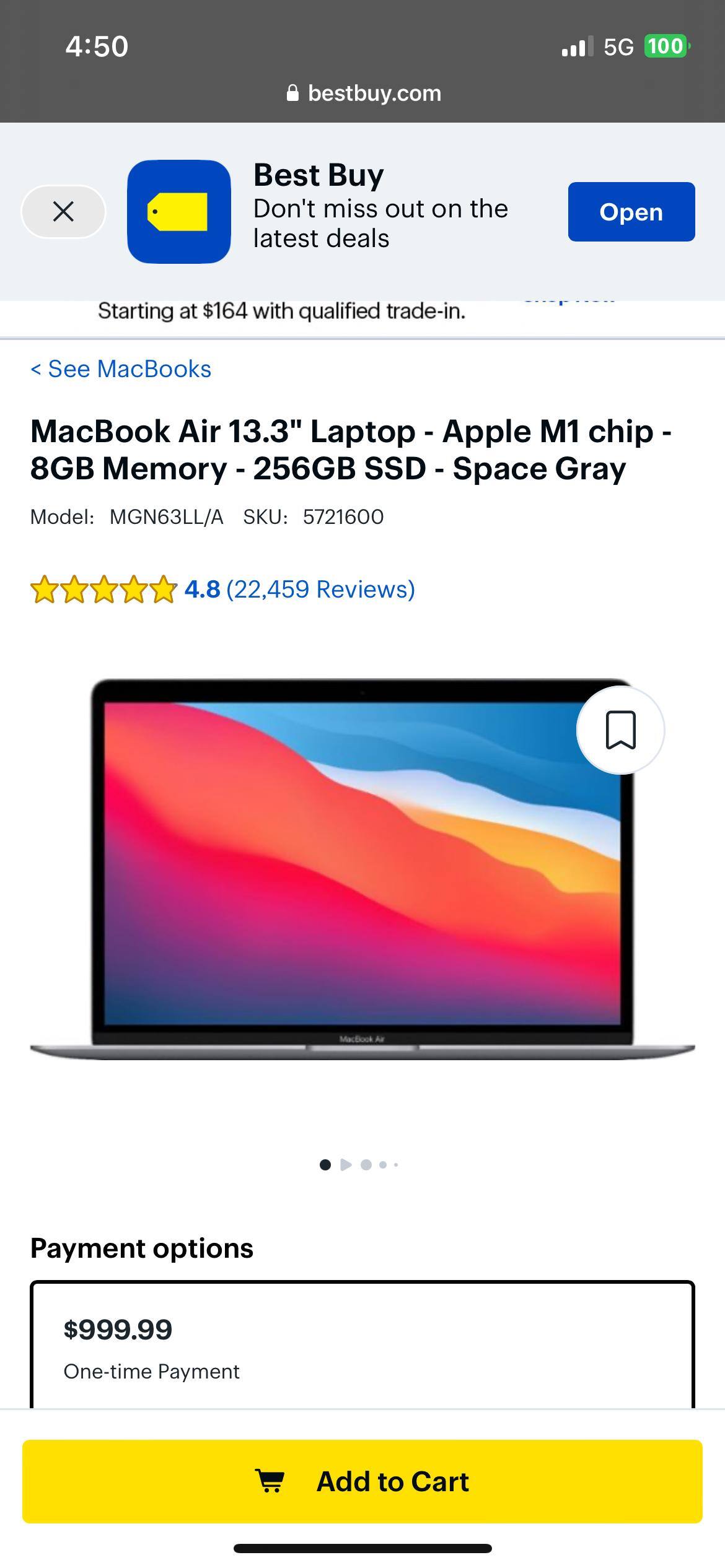Tap the 5G signal status indicator
The image size is (725, 1568).
(618, 46)
